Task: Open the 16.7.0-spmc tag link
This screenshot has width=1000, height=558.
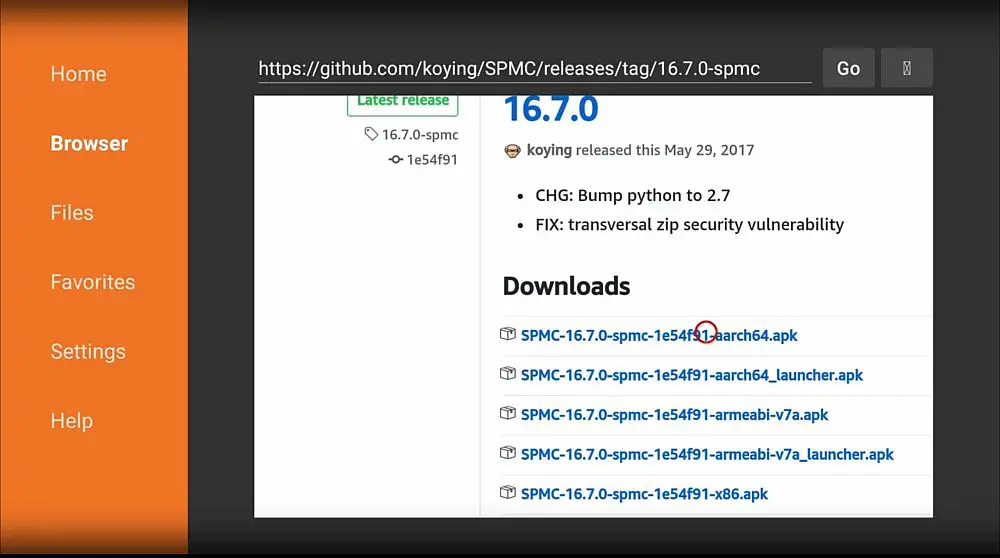Action: [x=420, y=135]
